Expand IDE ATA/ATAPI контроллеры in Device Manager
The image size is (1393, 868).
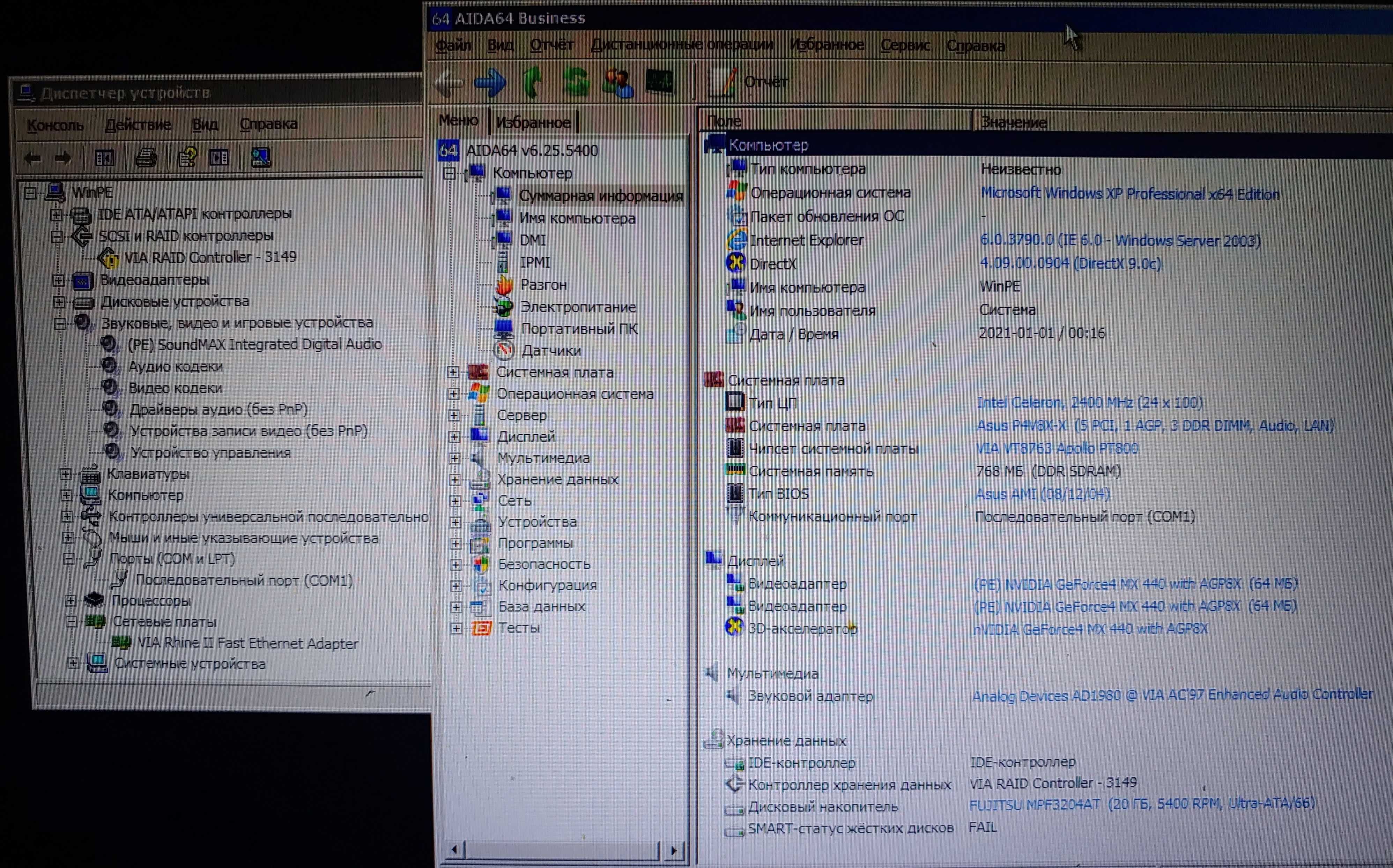coord(56,215)
